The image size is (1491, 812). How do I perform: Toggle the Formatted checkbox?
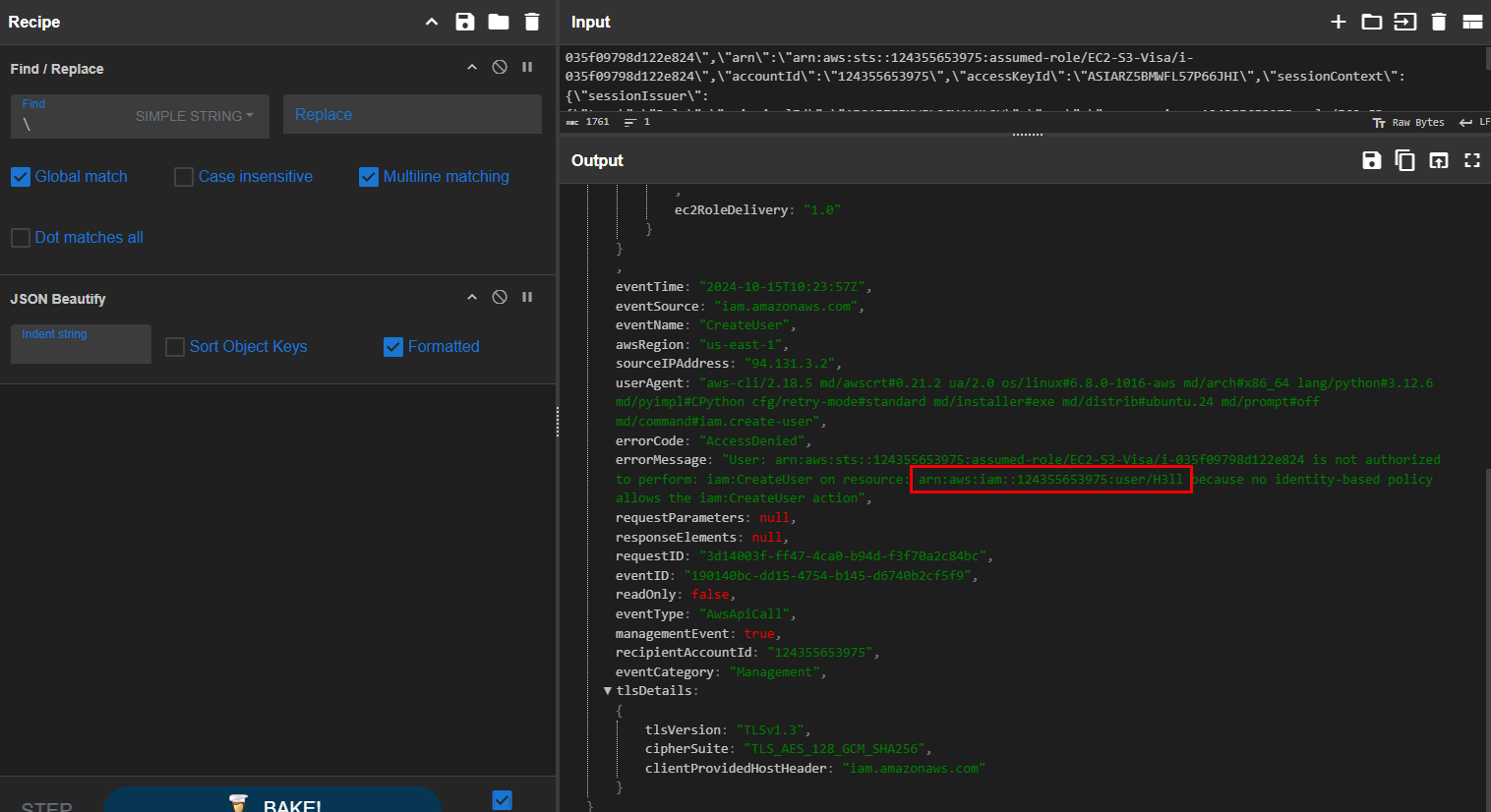tap(393, 347)
